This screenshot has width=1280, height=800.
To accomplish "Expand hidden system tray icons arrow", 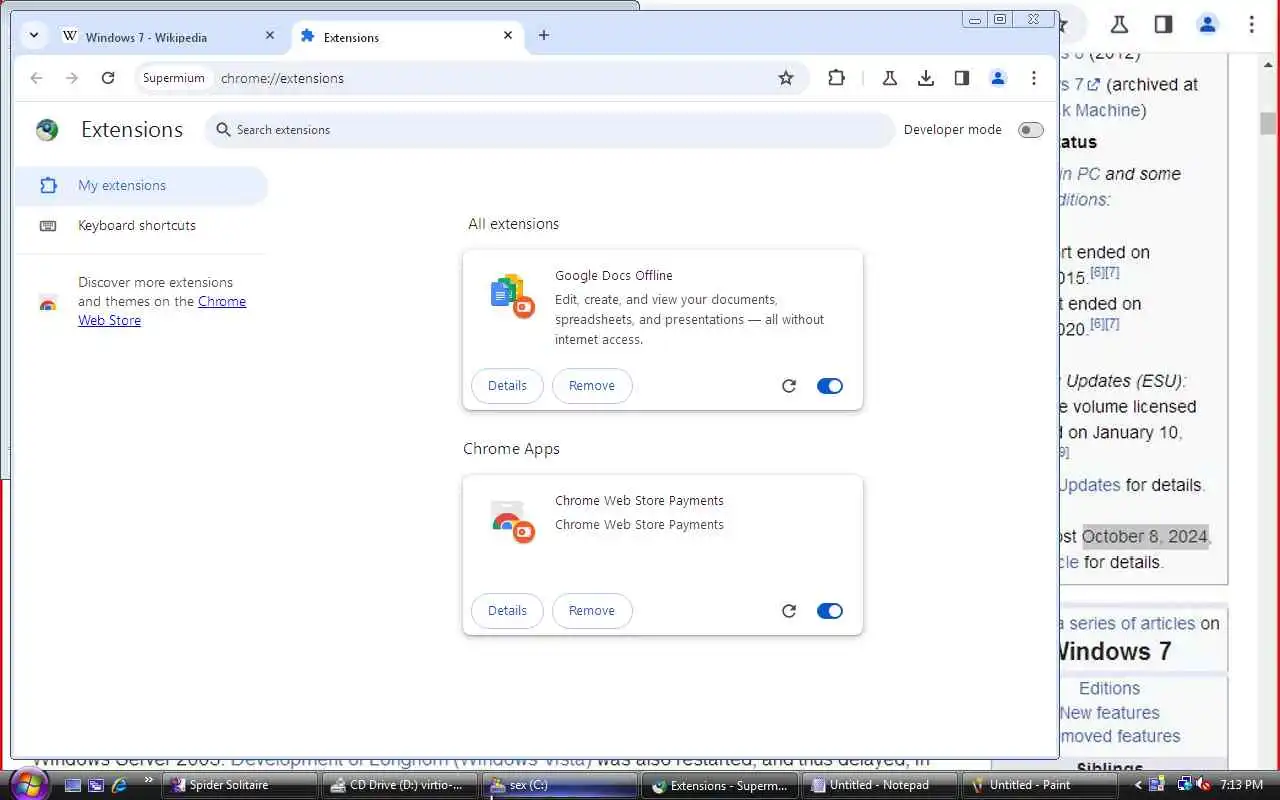I will coord(1139,786).
